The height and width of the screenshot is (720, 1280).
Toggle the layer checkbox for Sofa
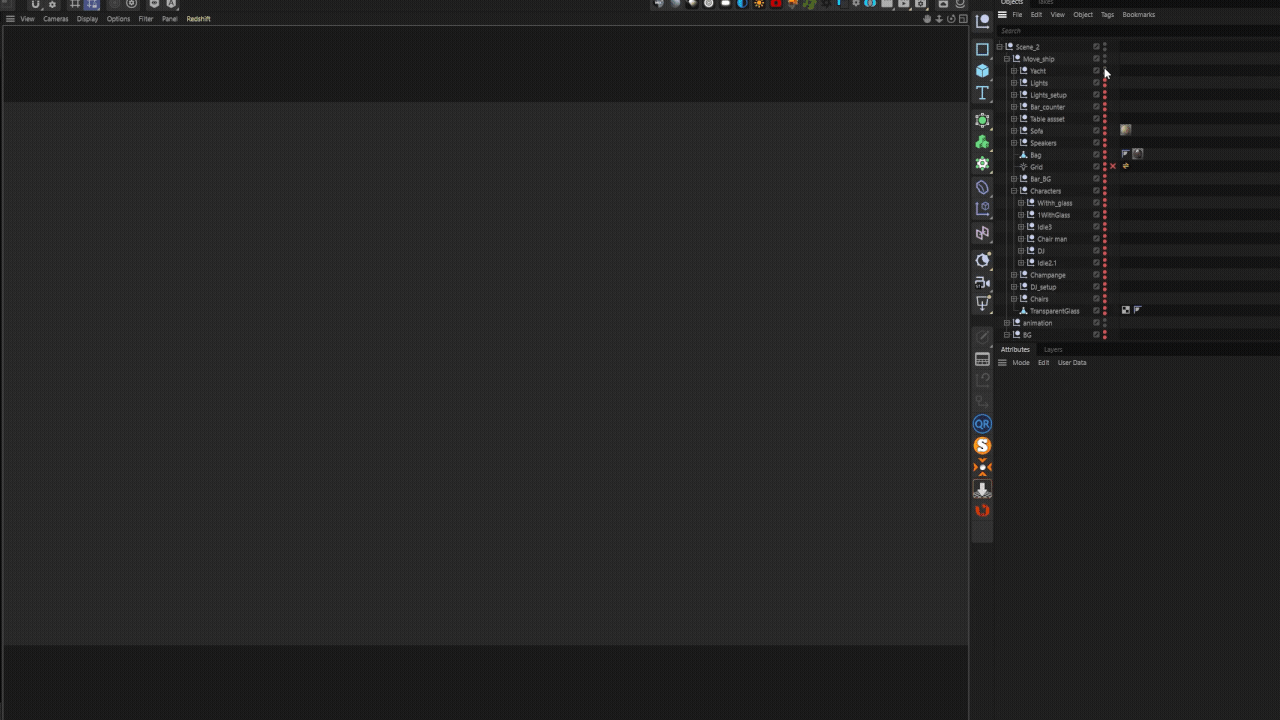pyautogui.click(x=1096, y=131)
